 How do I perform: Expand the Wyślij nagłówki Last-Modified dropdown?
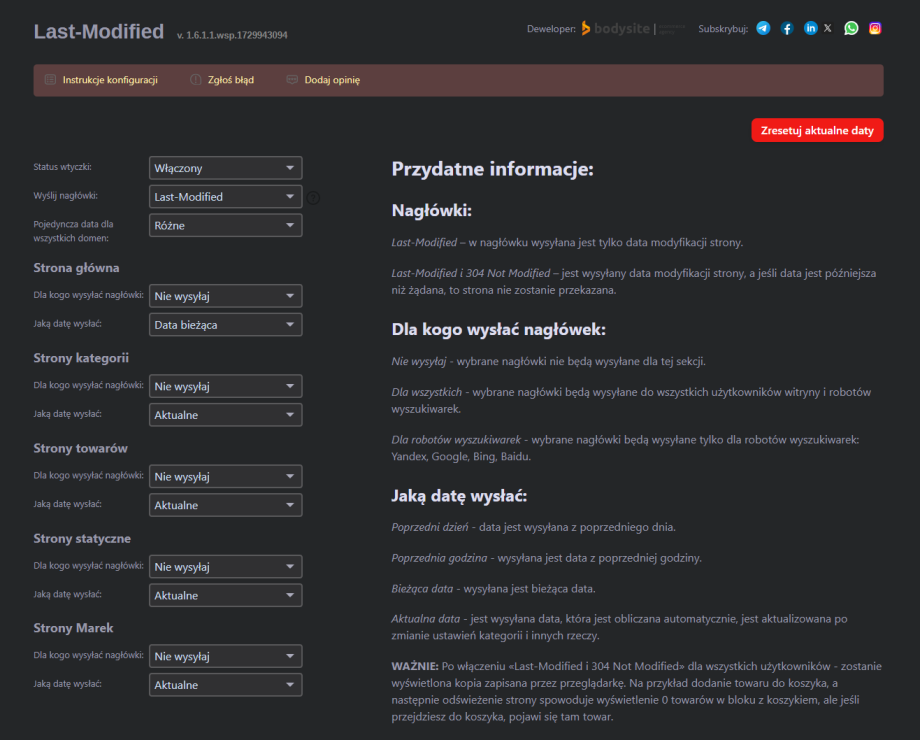click(225, 197)
